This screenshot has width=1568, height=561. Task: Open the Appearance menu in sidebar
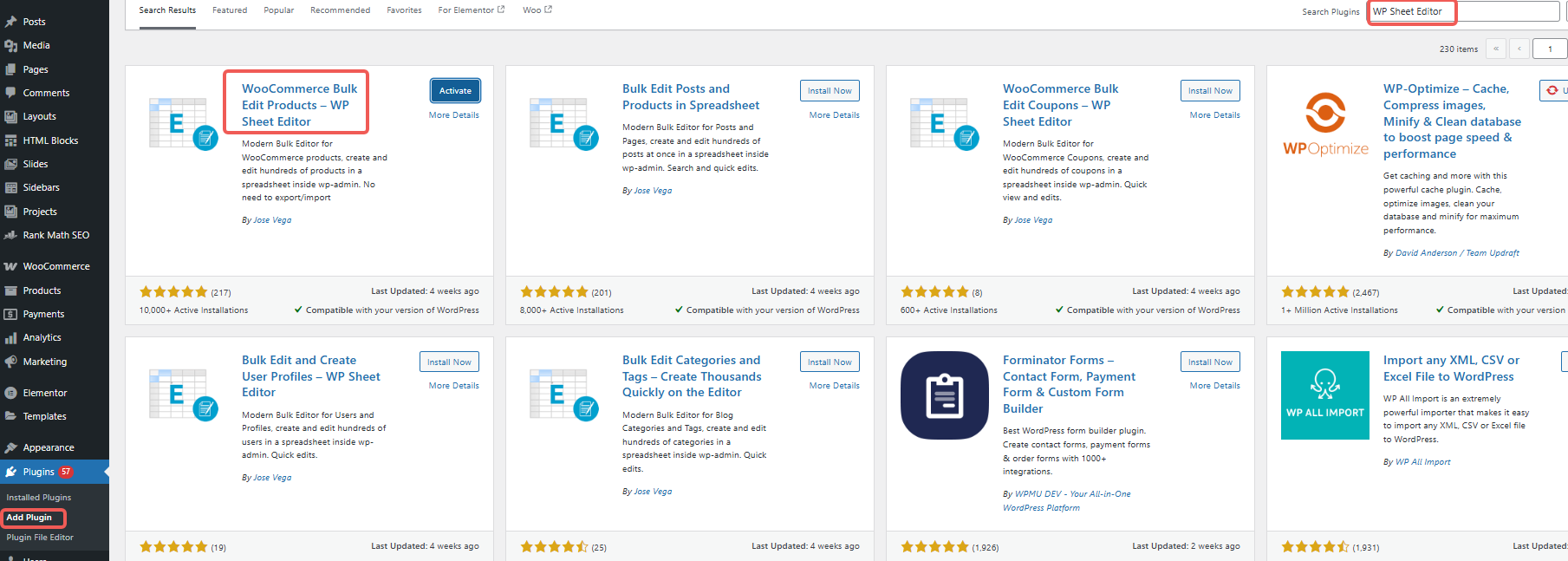tap(49, 447)
